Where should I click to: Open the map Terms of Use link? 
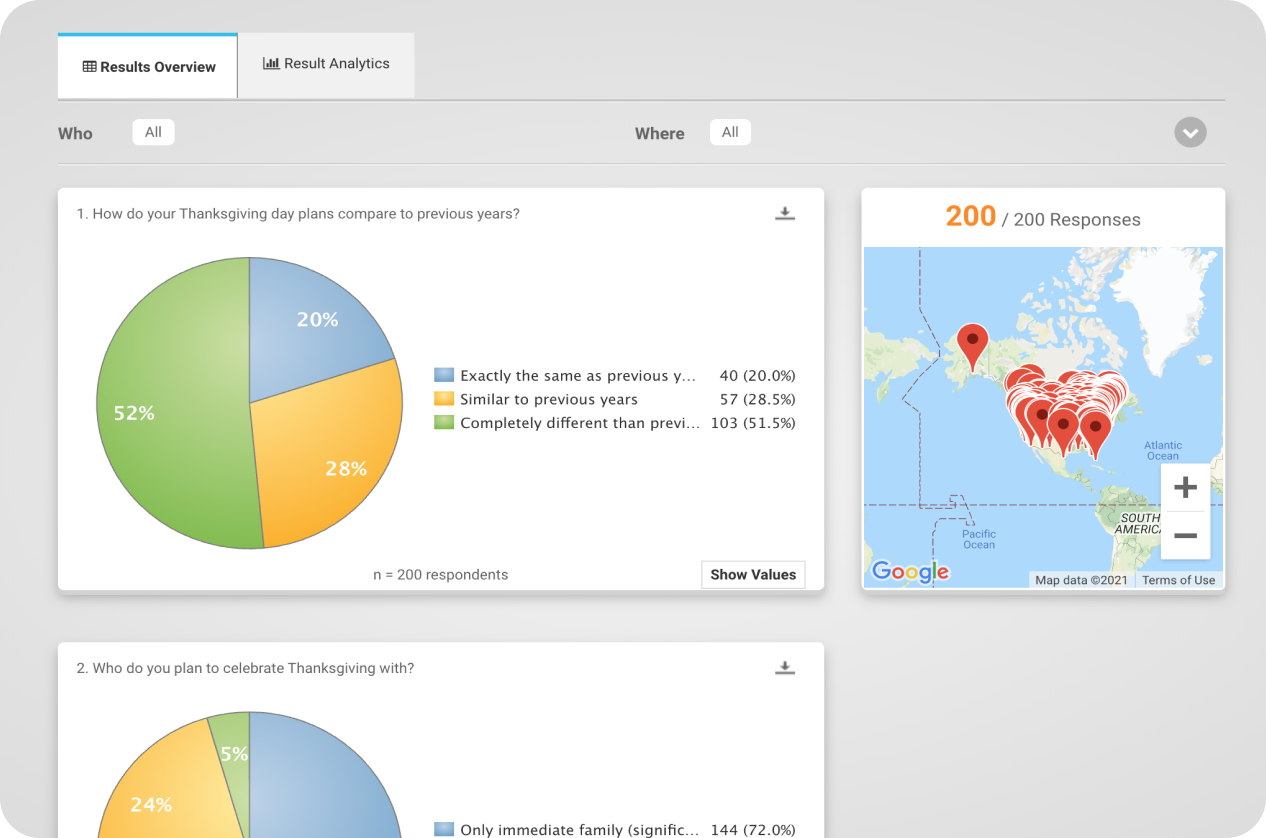[1178, 580]
